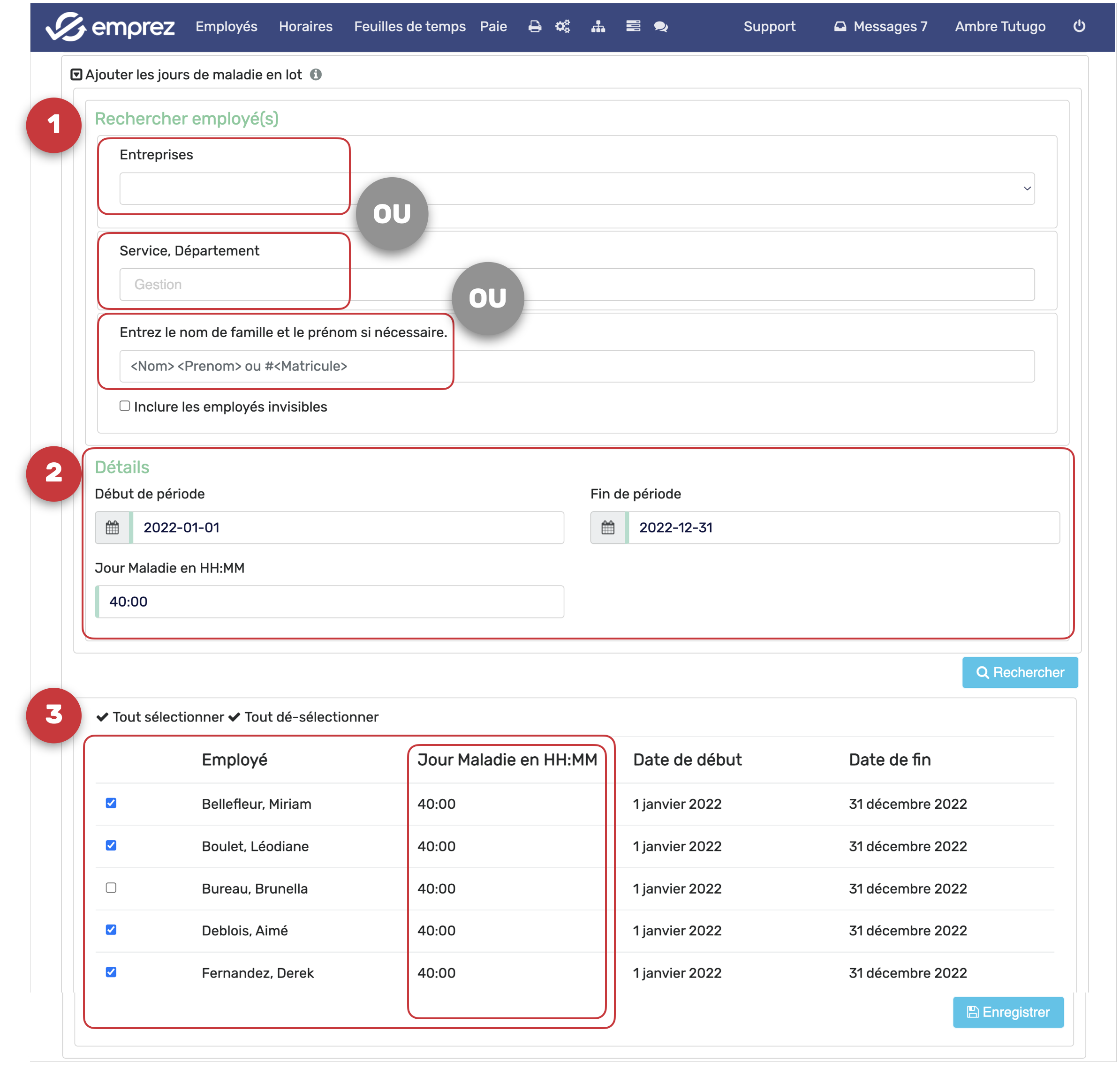Click the Enregistrer button

(x=1007, y=1012)
